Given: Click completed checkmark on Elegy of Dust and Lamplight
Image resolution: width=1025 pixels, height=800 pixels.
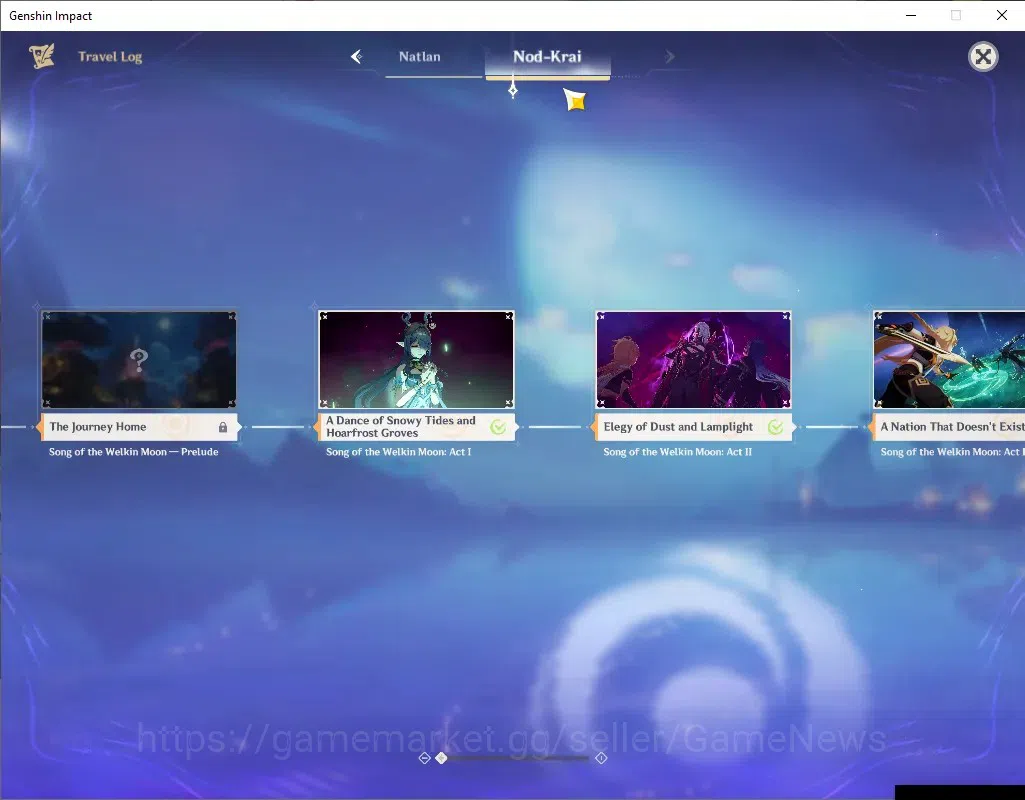Looking at the screenshot, I should 775,427.
